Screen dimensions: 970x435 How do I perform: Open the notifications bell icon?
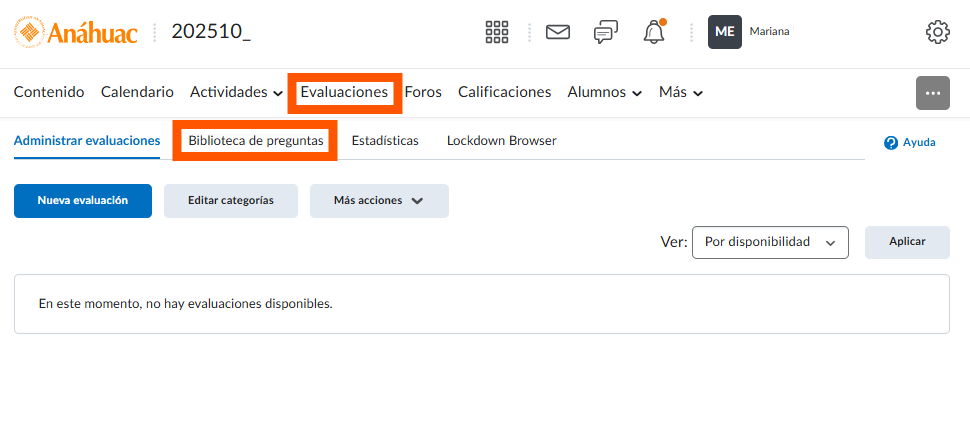pos(654,32)
